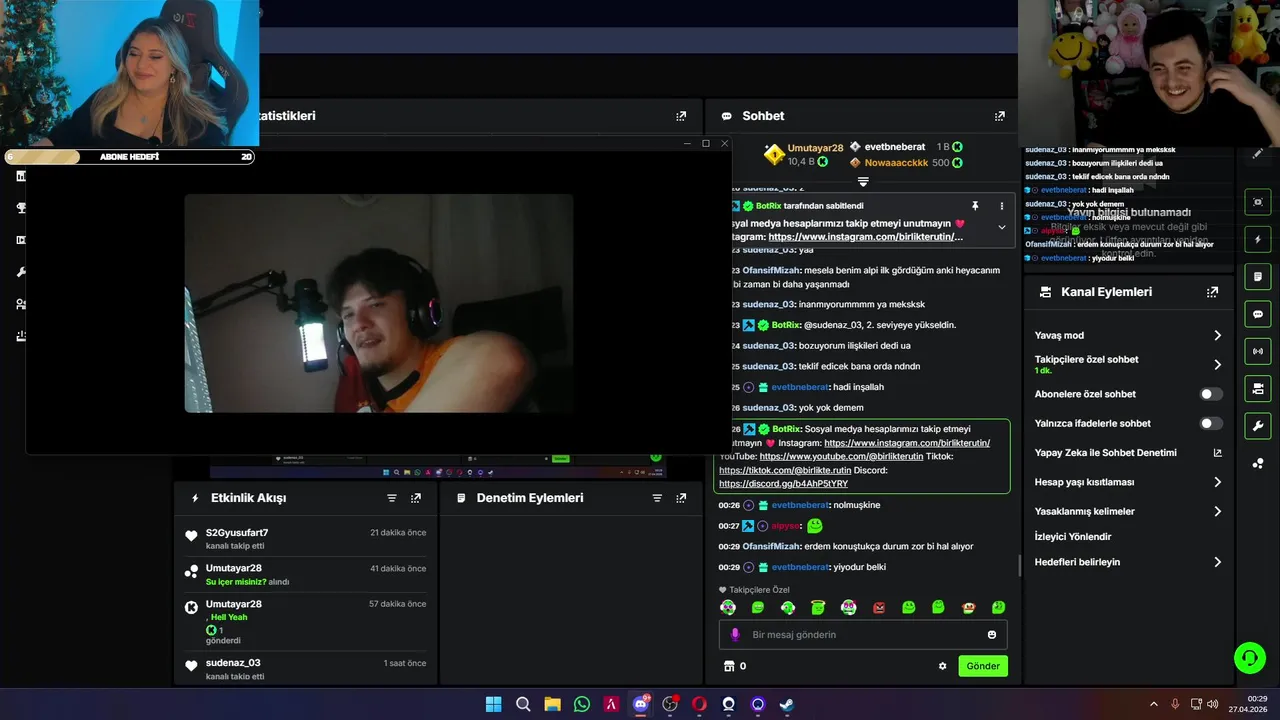
Task: Click the shop icon below chat input
Action: click(729, 666)
